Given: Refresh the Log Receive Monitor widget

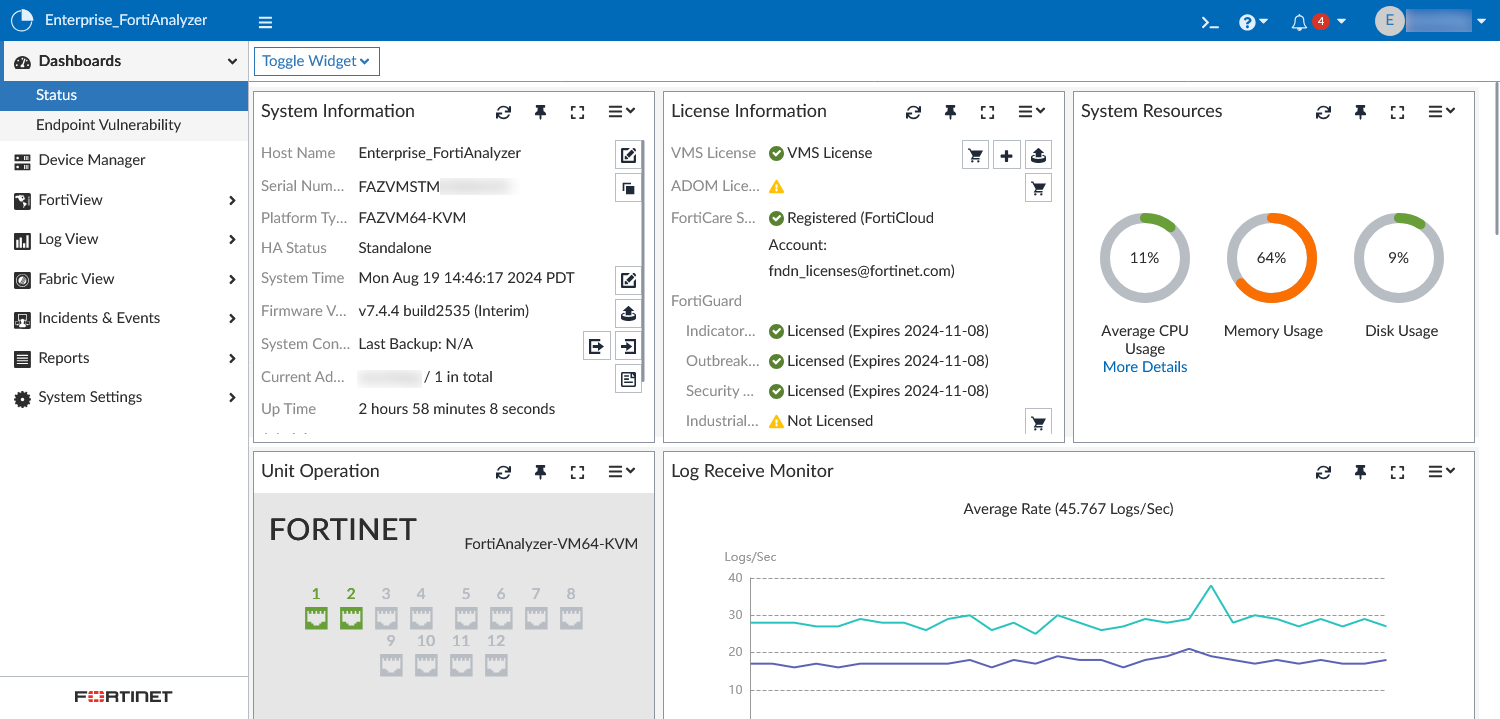Looking at the screenshot, I should (1323, 472).
